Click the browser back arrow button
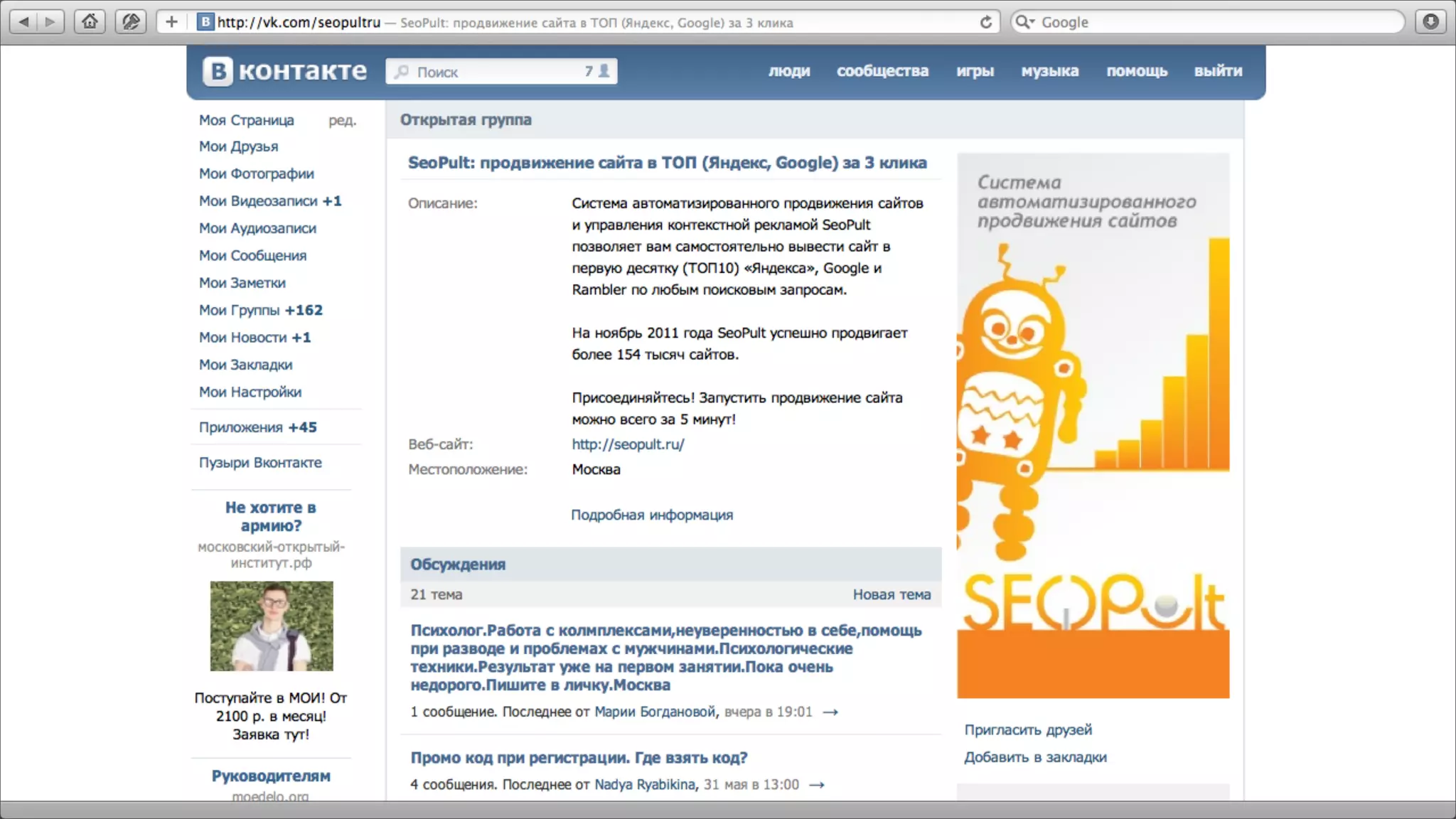The image size is (1456, 819). pos(23,22)
